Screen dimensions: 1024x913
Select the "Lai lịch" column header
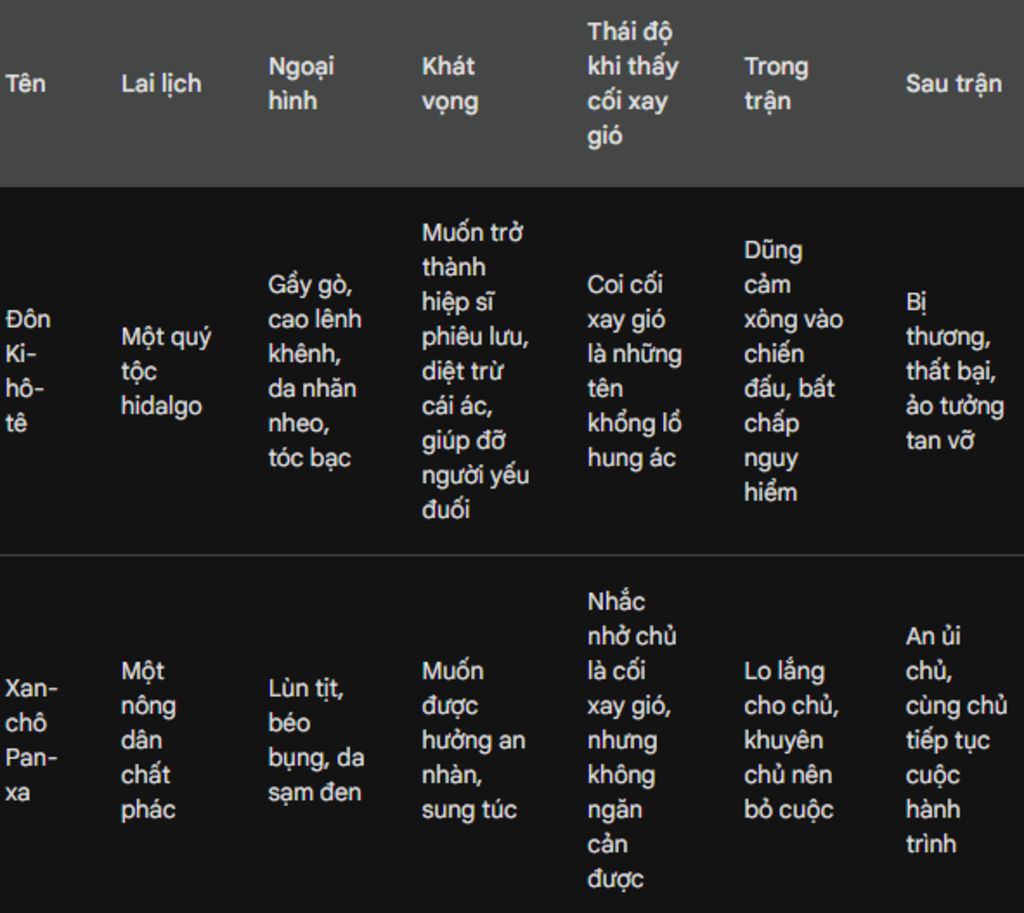(x=161, y=83)
